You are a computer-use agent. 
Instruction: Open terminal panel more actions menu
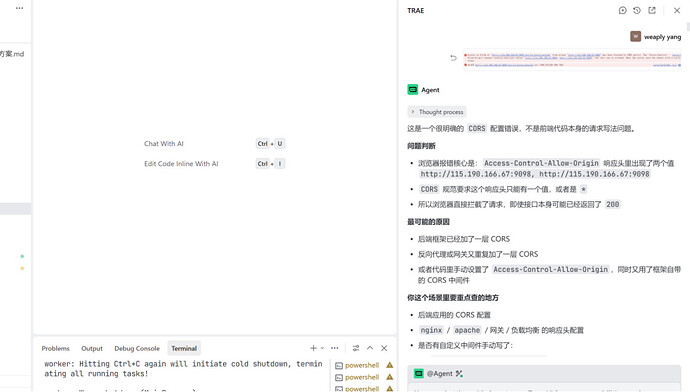point(334,348)
